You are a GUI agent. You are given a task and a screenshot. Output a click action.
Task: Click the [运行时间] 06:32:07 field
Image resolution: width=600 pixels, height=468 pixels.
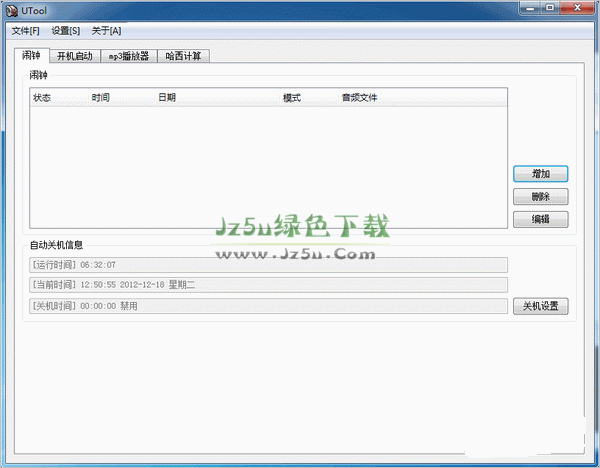point(269,265)
